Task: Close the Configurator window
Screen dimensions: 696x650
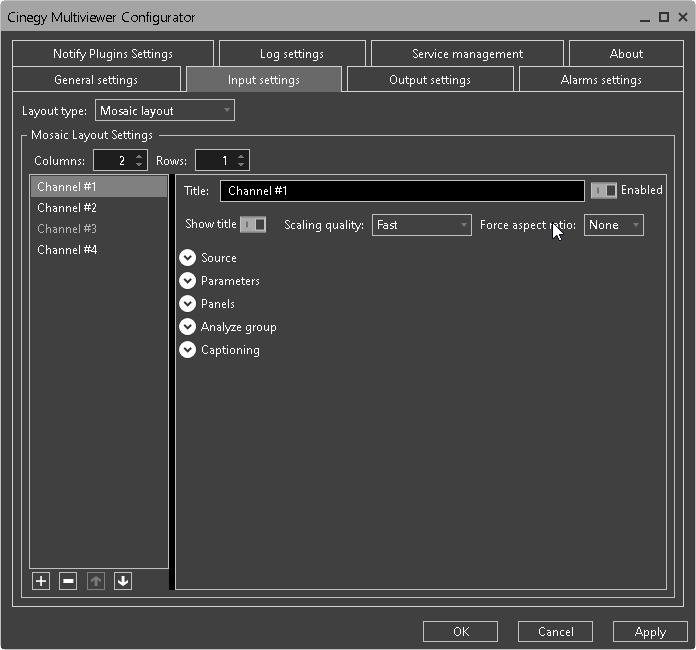Action: click(x=683, y=17)
